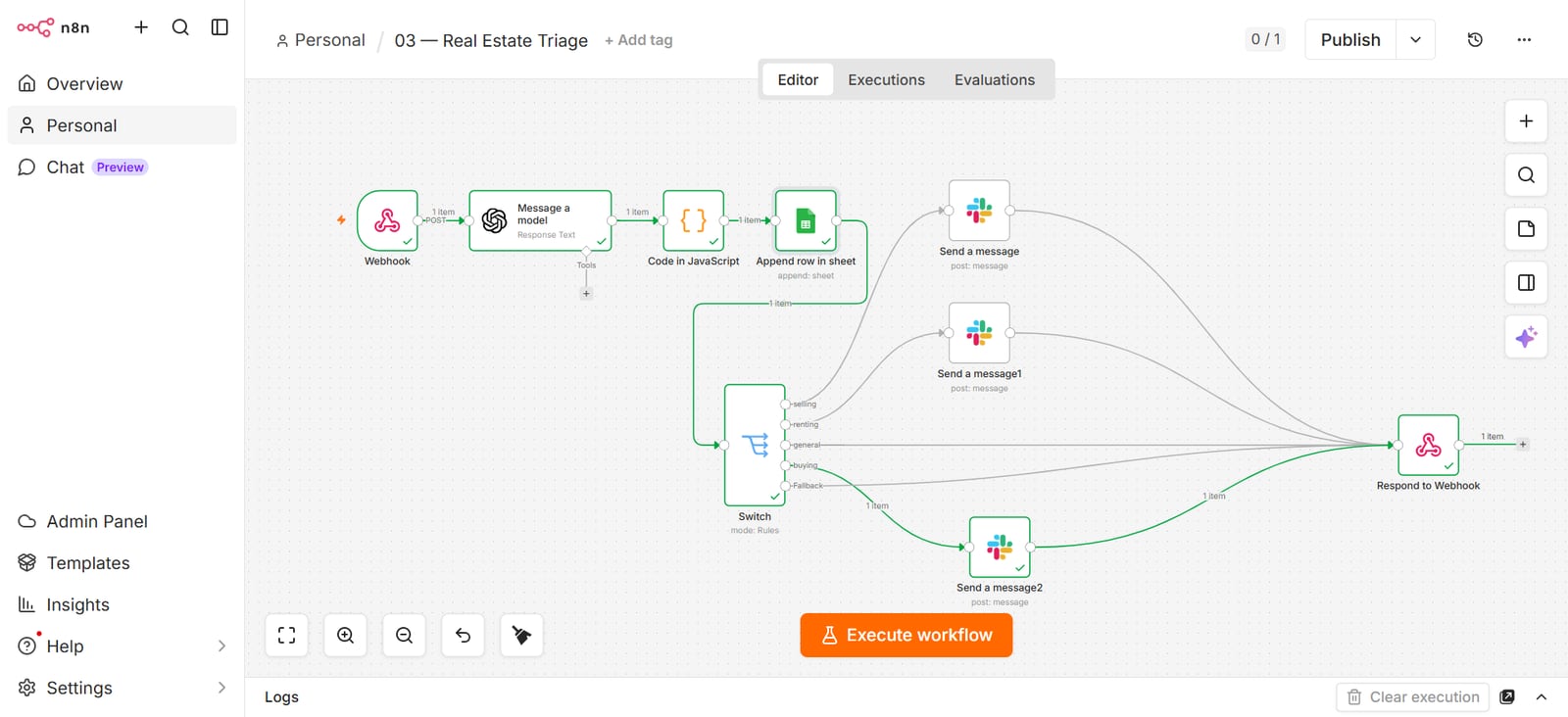1568x717 pixels.
Task: Add a sticky note to canvas
Action: coord(1526,229)
